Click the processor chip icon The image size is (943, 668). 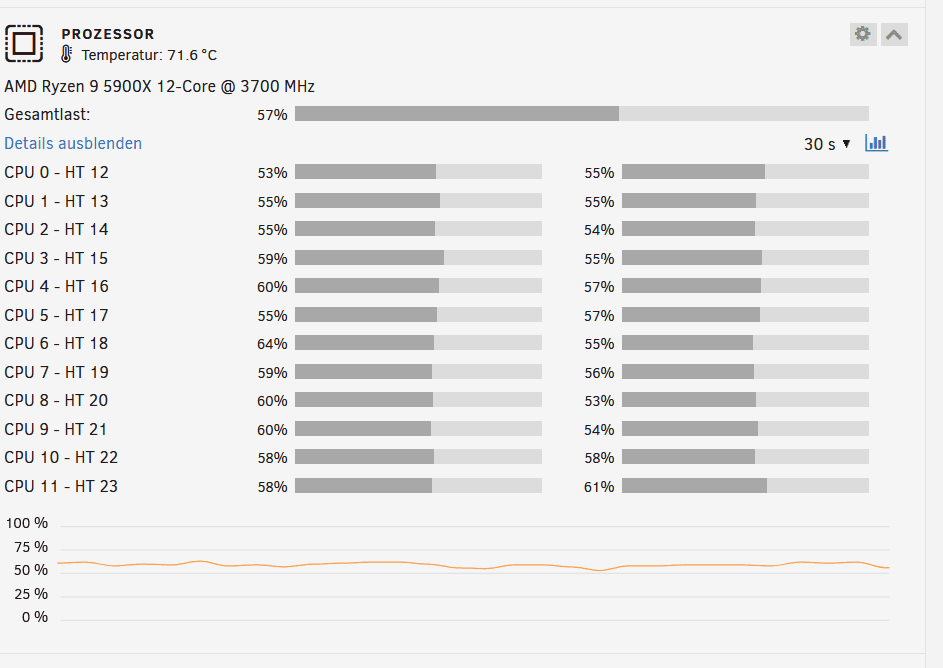(x=24, y=44)
